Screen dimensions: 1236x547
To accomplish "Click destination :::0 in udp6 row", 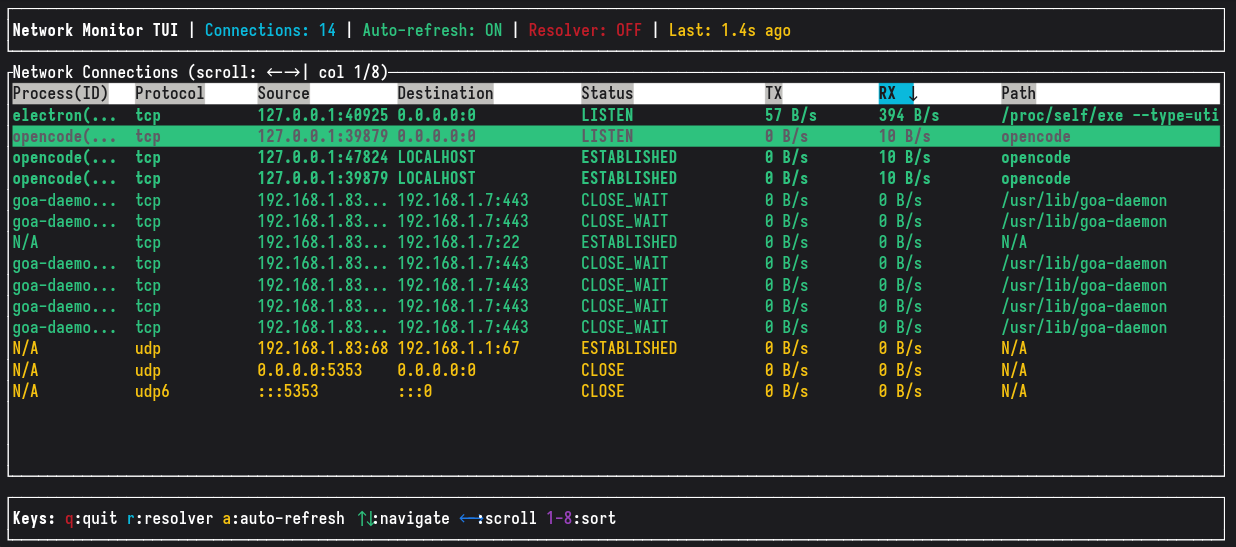I will tap(415, 391).
